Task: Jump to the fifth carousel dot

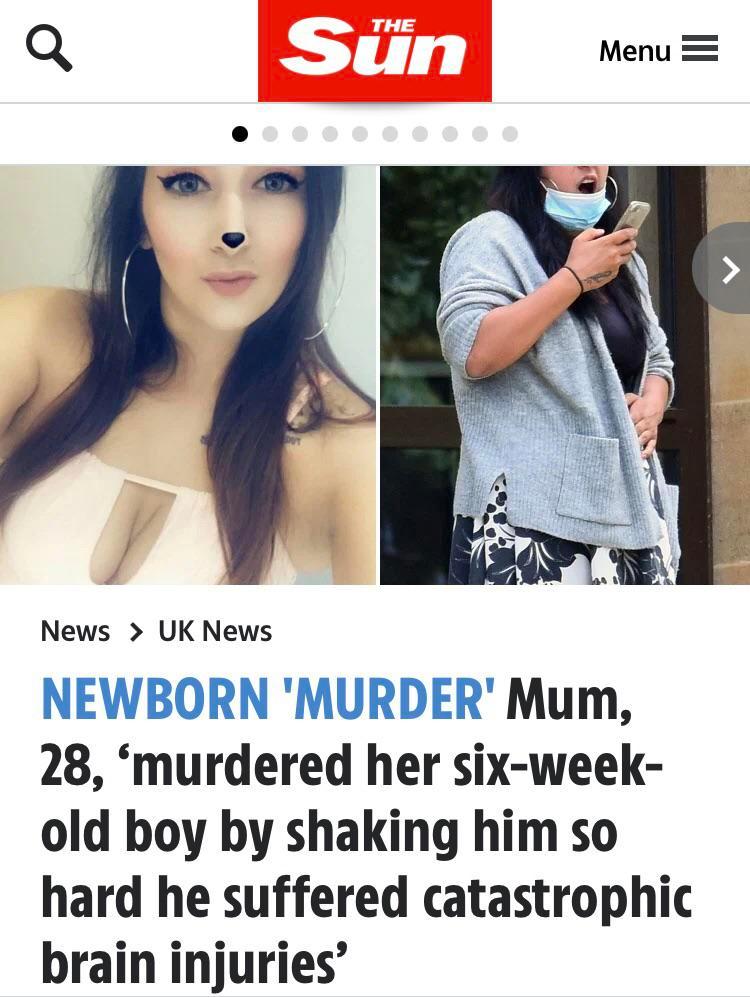Action: pos(360,134)
